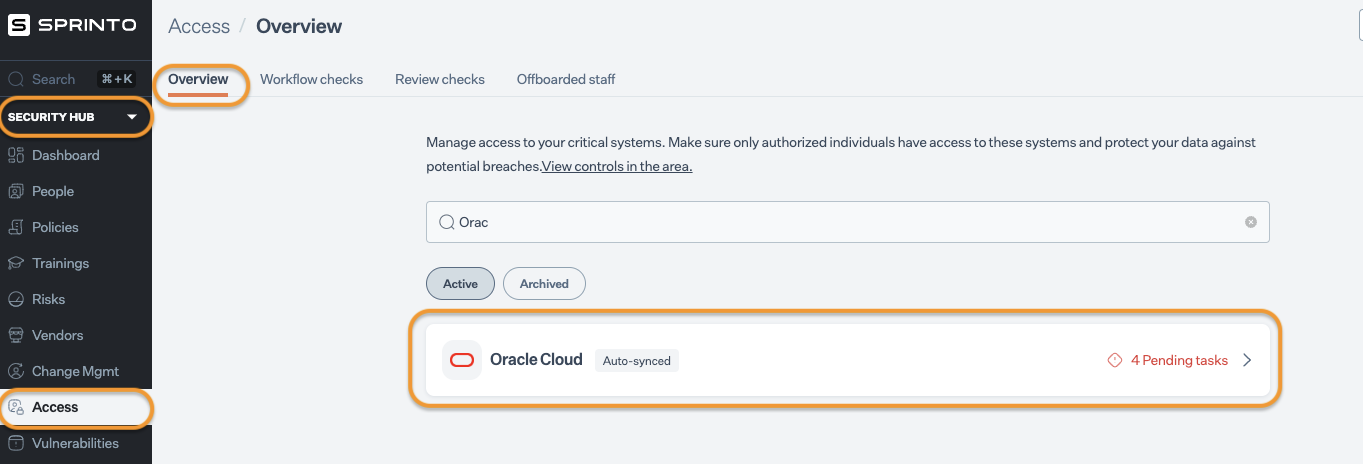The image size is (1363, 464).
Task: Click the Policies icon in sidebar
Action: click(16, 227)
